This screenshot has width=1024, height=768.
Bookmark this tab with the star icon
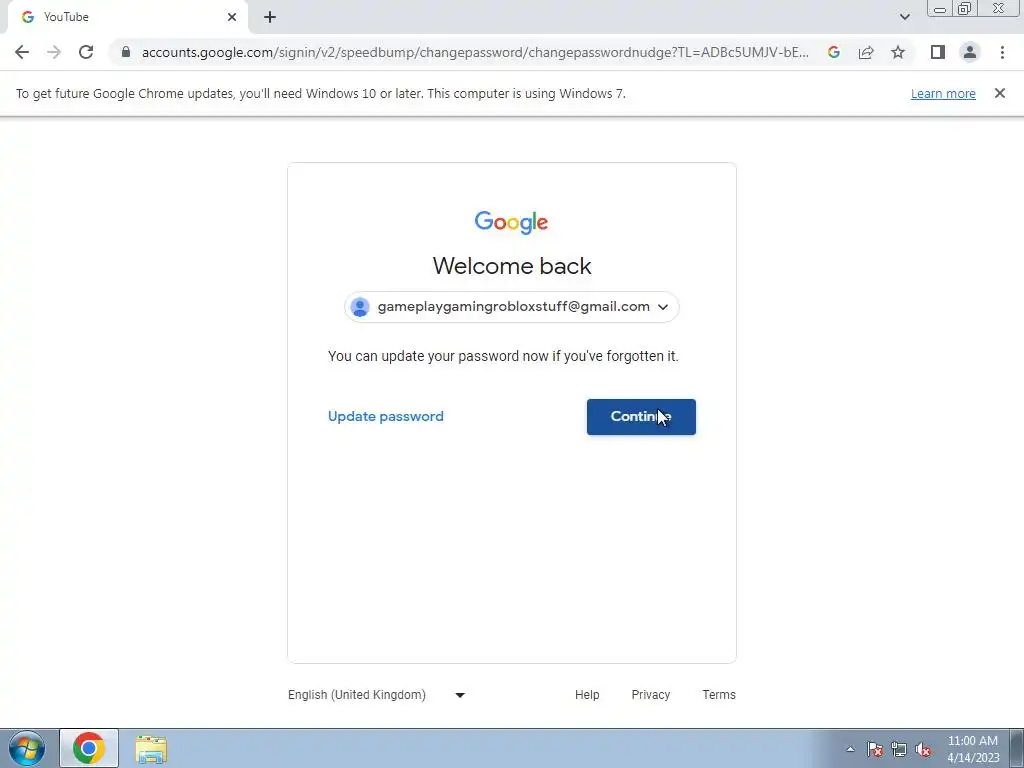tap(898, 52)
